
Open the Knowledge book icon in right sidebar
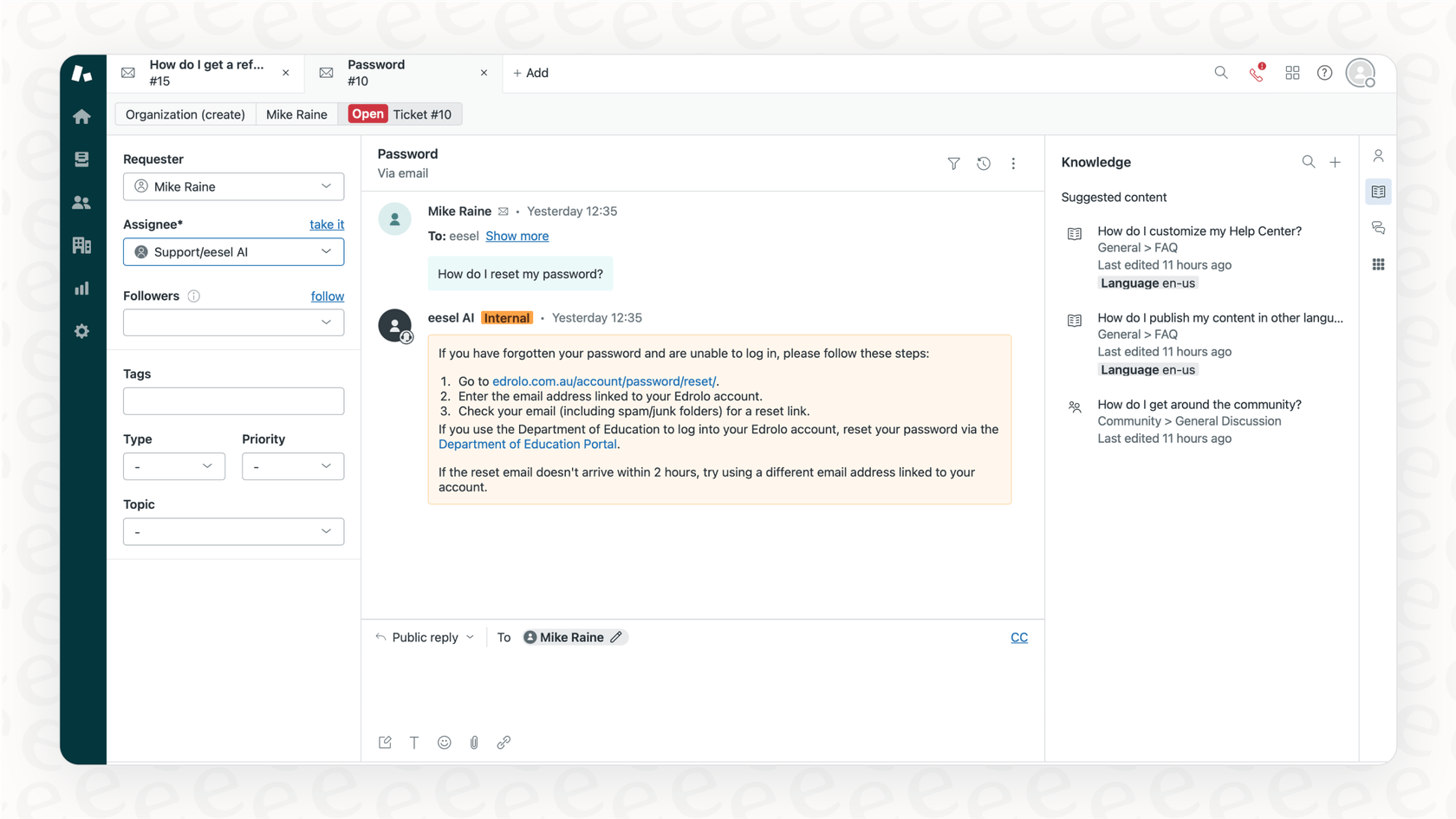point(1378,192)
